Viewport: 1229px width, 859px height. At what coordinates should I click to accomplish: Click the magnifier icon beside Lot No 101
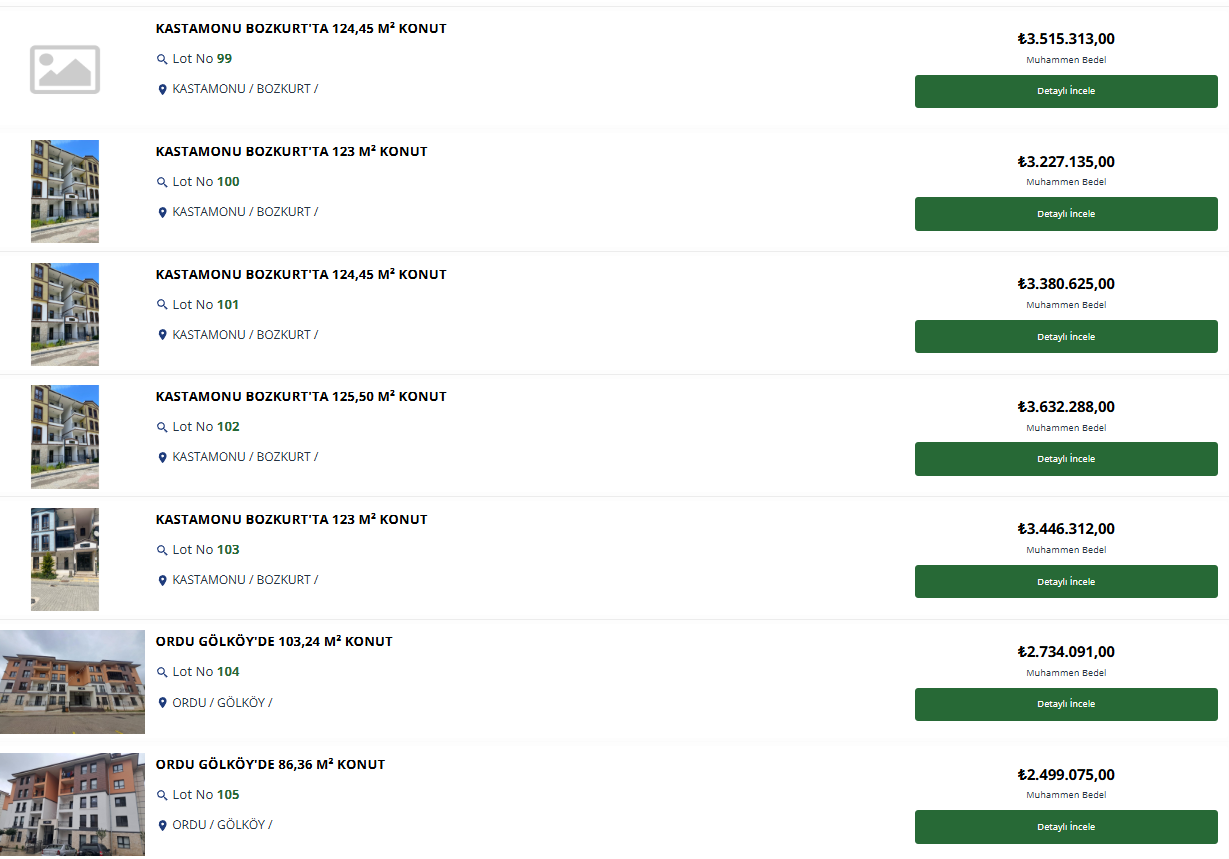[162, 305]
